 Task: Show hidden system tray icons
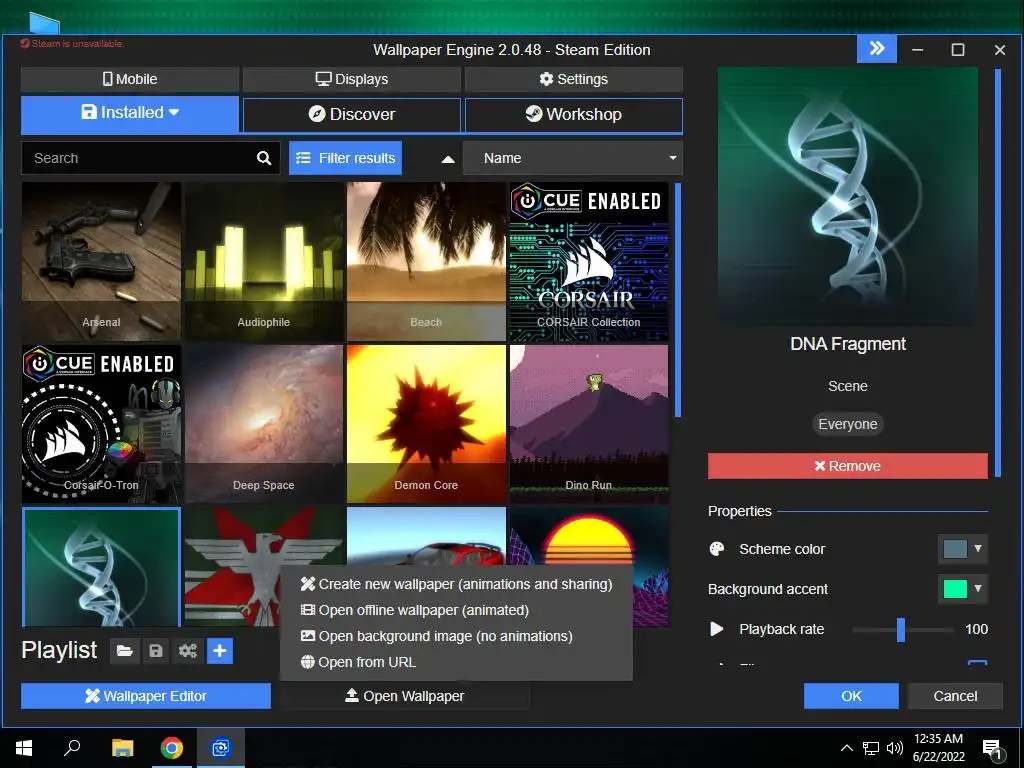point(846,748)
